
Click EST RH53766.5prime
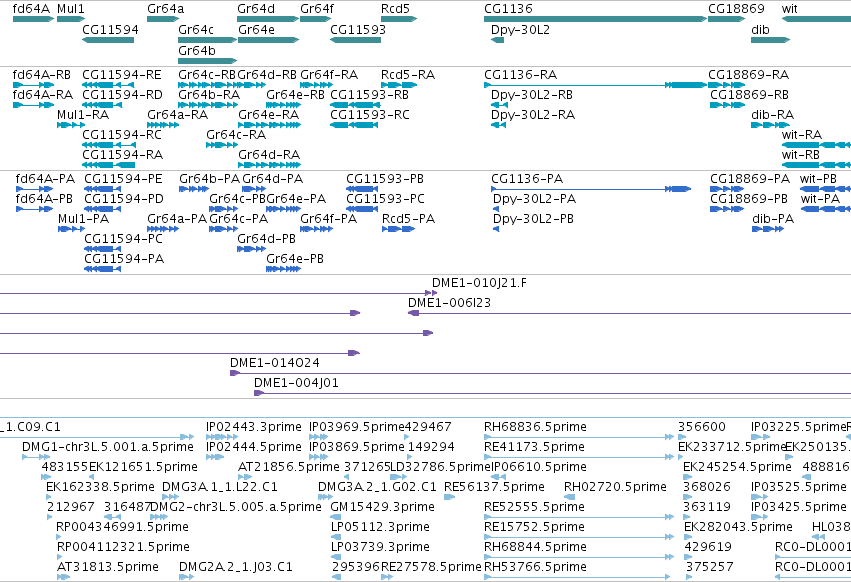(x=535, y=567)
